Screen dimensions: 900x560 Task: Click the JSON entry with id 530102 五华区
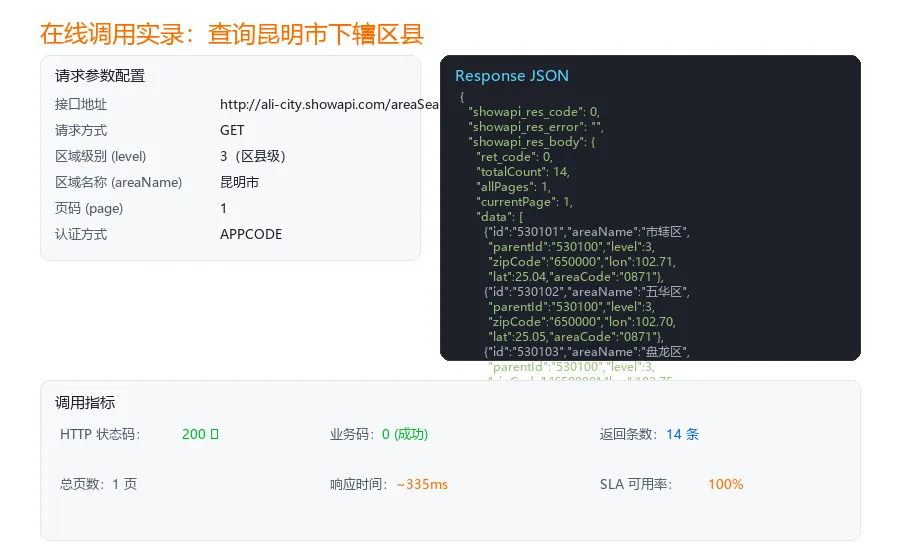(x=587, y=291)
